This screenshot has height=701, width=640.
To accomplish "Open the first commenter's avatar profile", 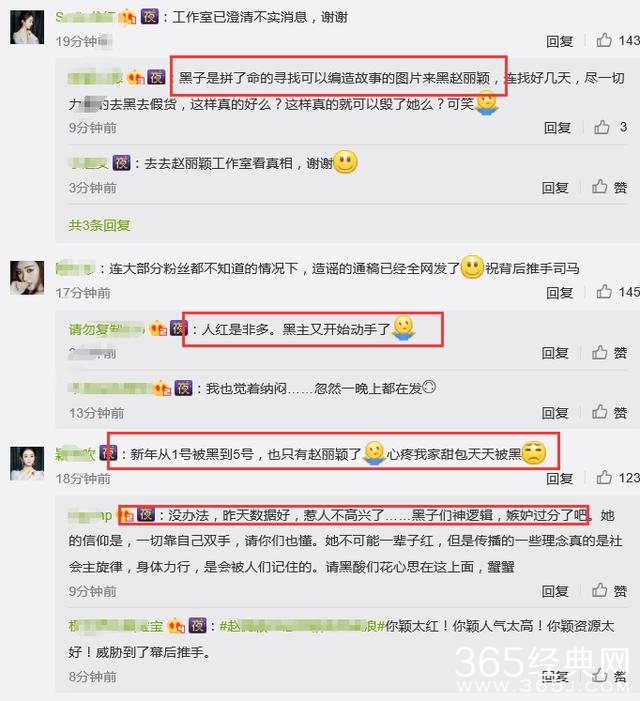I will pyautogui.click(x=27, y=27).
